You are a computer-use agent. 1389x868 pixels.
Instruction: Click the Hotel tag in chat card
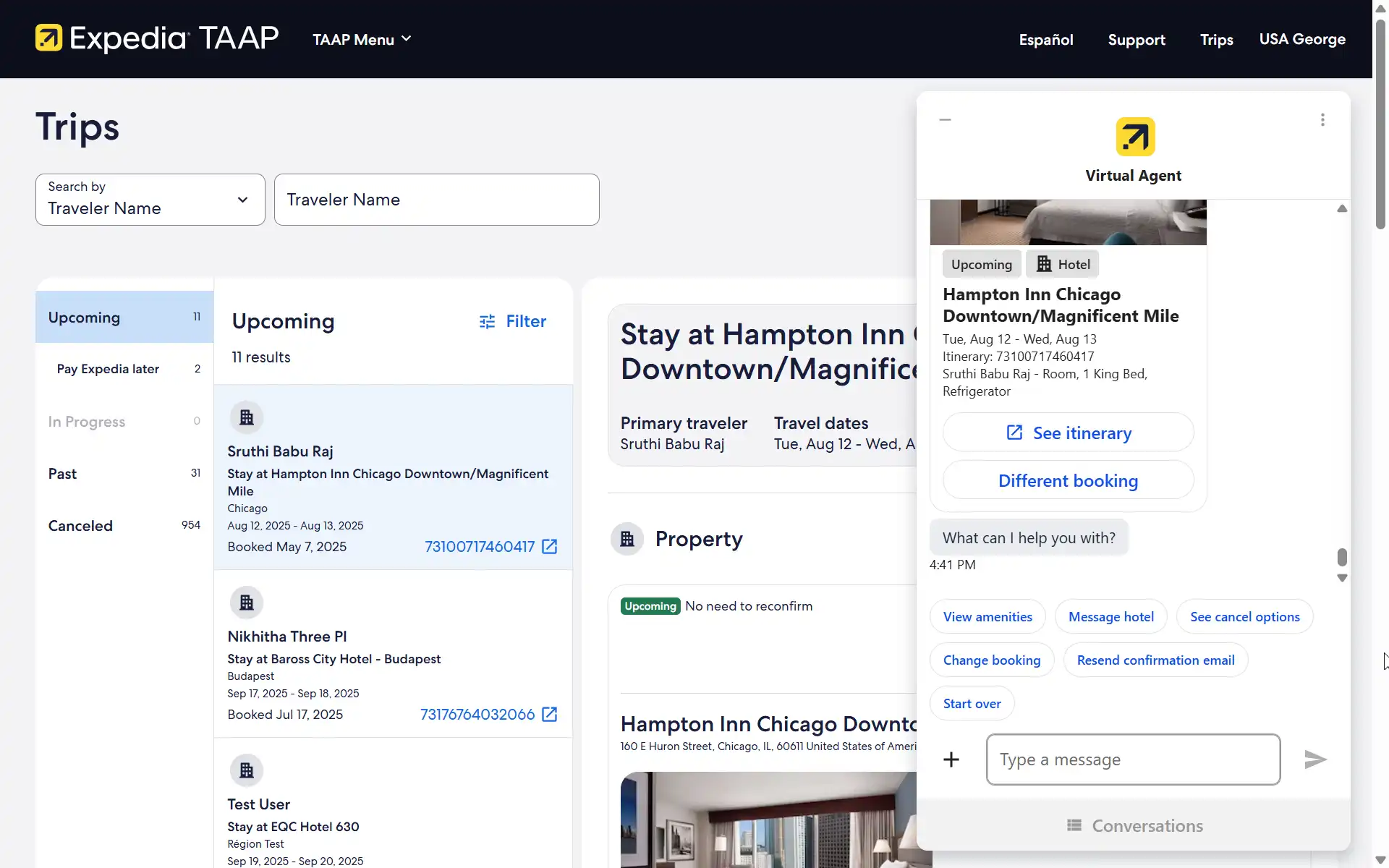coord(1063,264)
